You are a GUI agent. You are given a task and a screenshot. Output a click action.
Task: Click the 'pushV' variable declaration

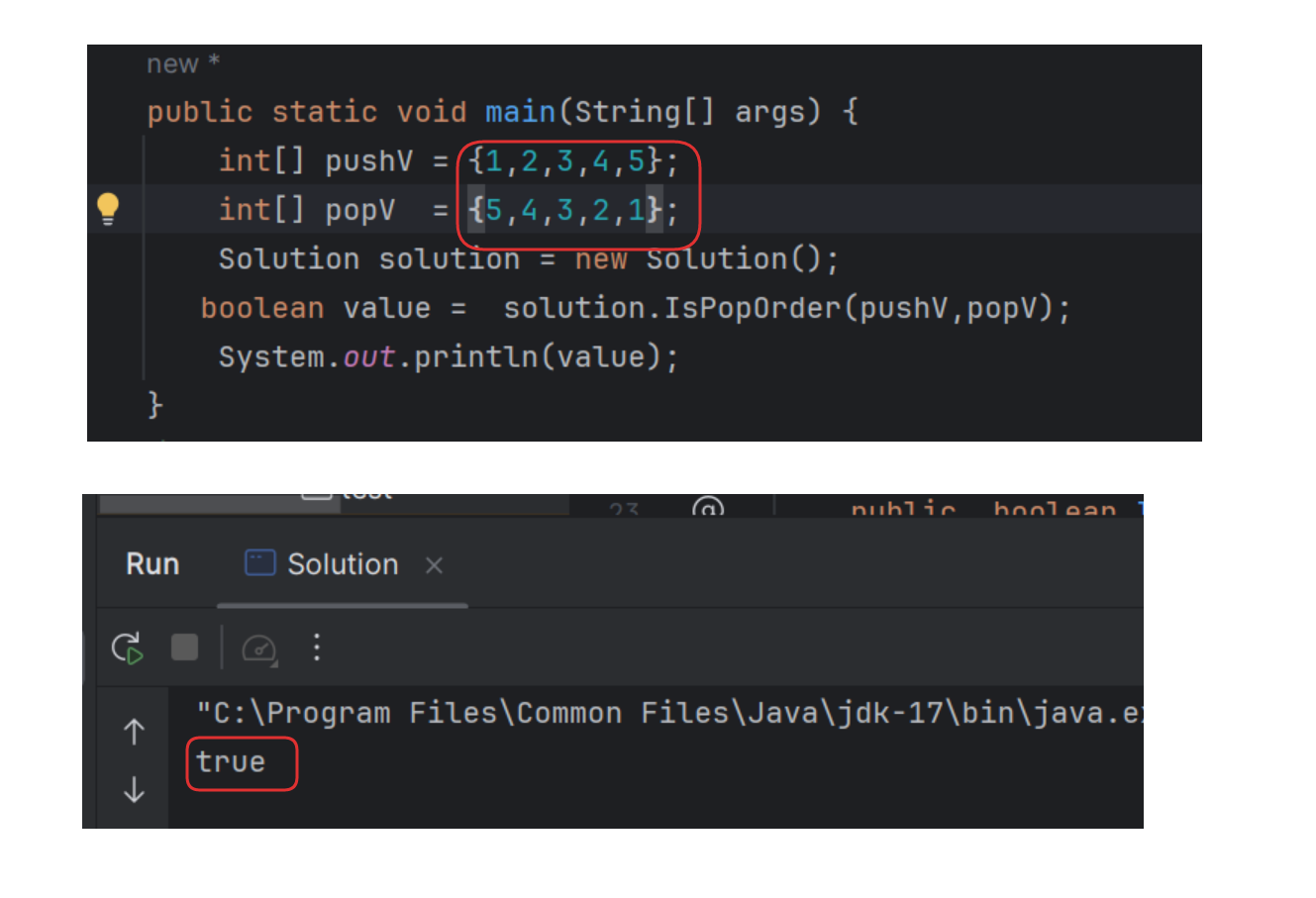click(x=368, y=160)
